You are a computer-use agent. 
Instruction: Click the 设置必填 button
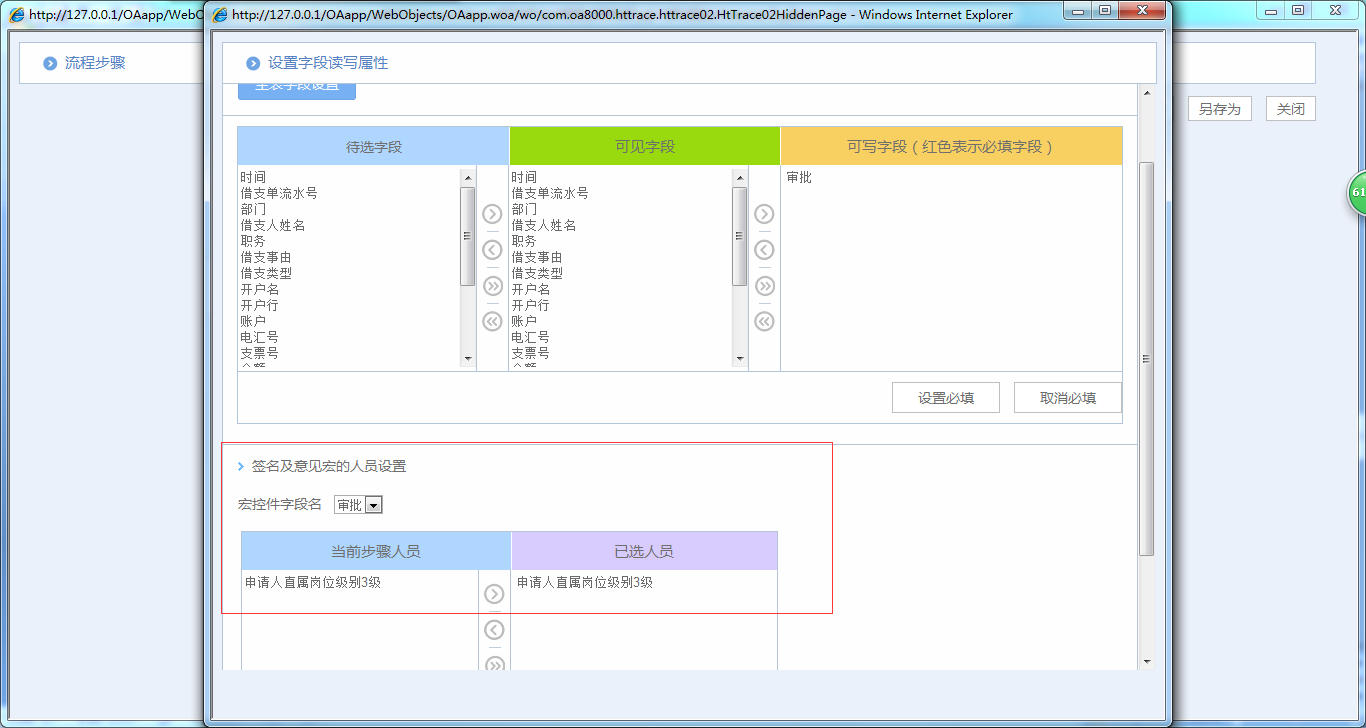[x=945, y=397]
